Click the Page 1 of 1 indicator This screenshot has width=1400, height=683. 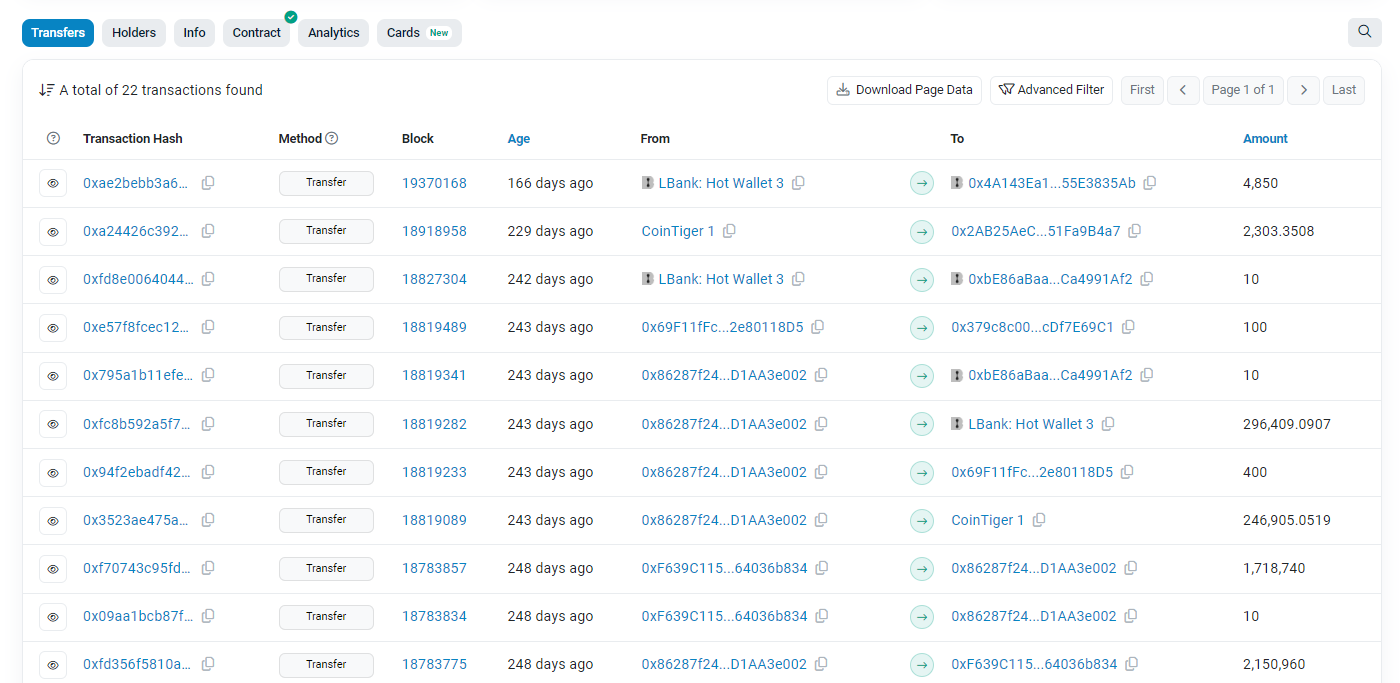pos(1243,90)
